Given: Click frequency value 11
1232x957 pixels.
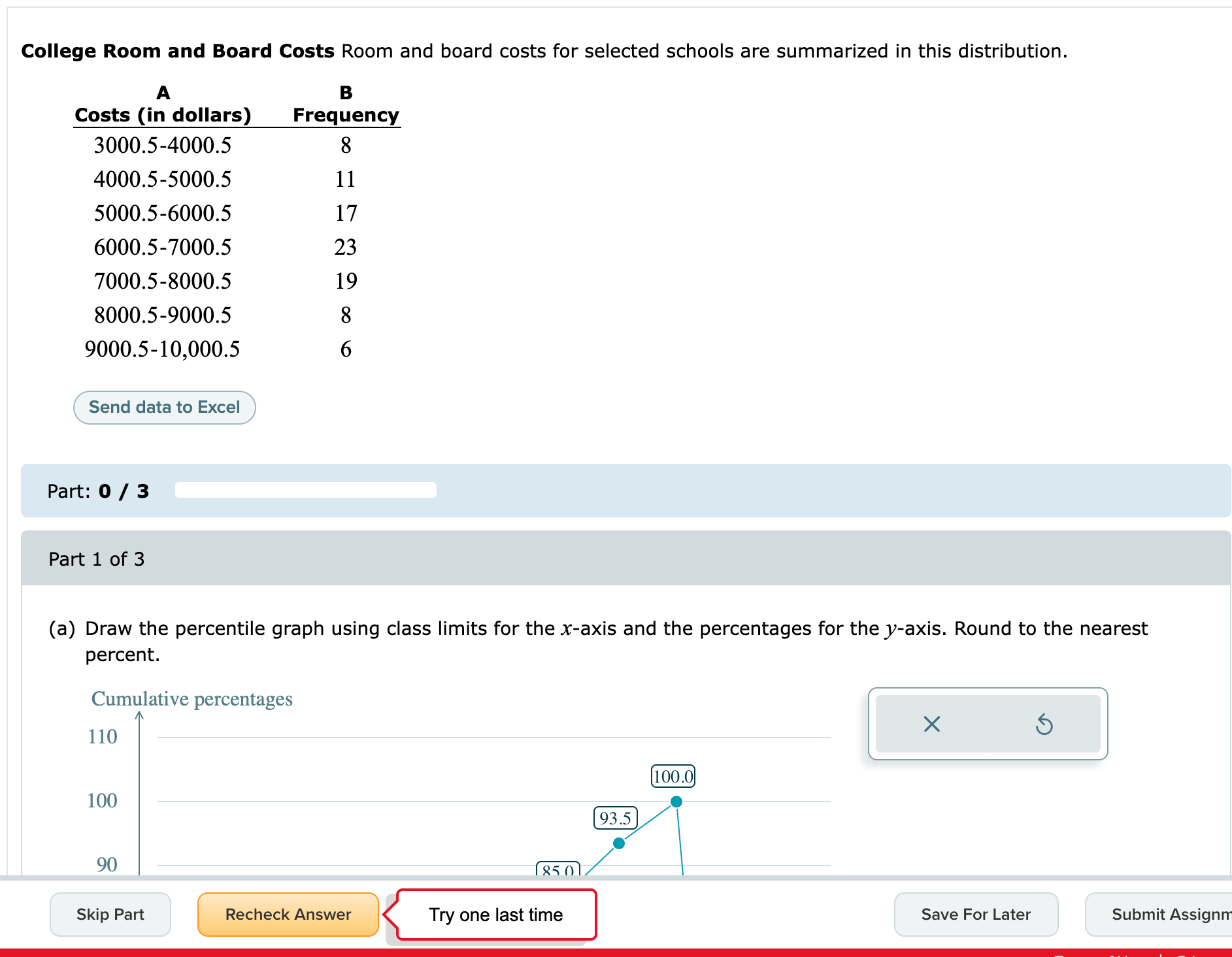Looking at the screenshot, I should [x=346, y=179].
